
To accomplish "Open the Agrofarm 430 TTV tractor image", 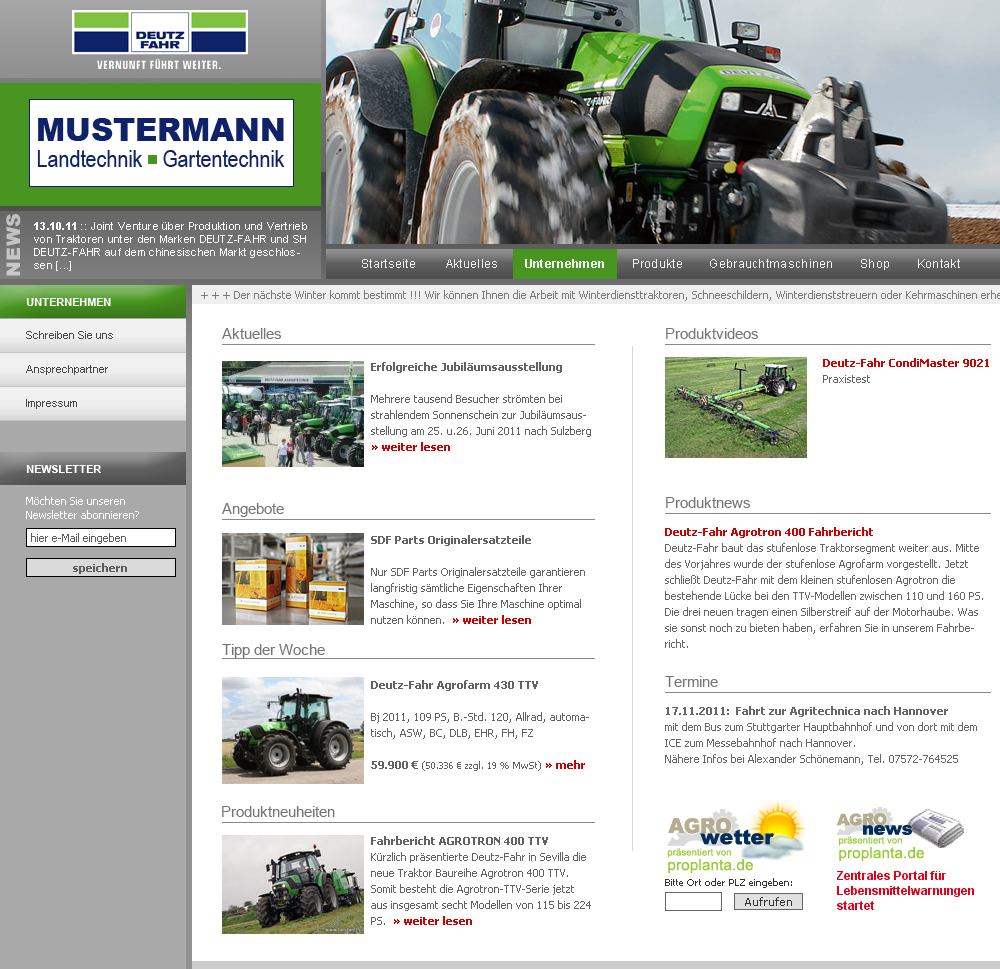I will click(292, 730).
